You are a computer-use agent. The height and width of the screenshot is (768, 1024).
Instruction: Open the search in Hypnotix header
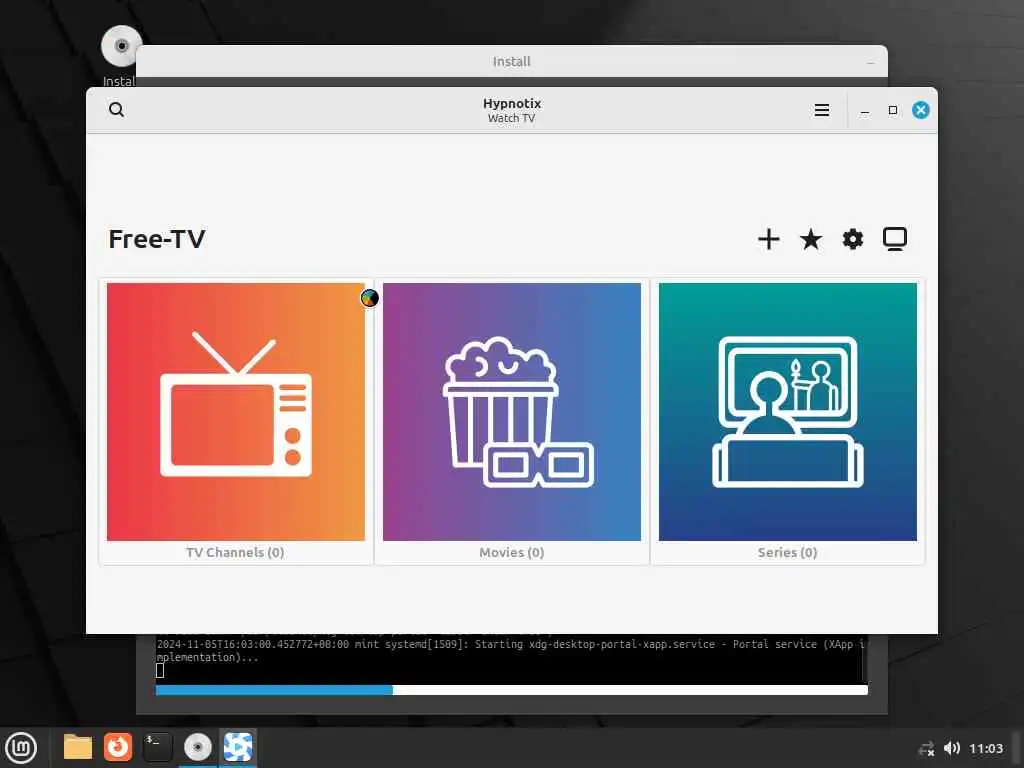point(116,110)
